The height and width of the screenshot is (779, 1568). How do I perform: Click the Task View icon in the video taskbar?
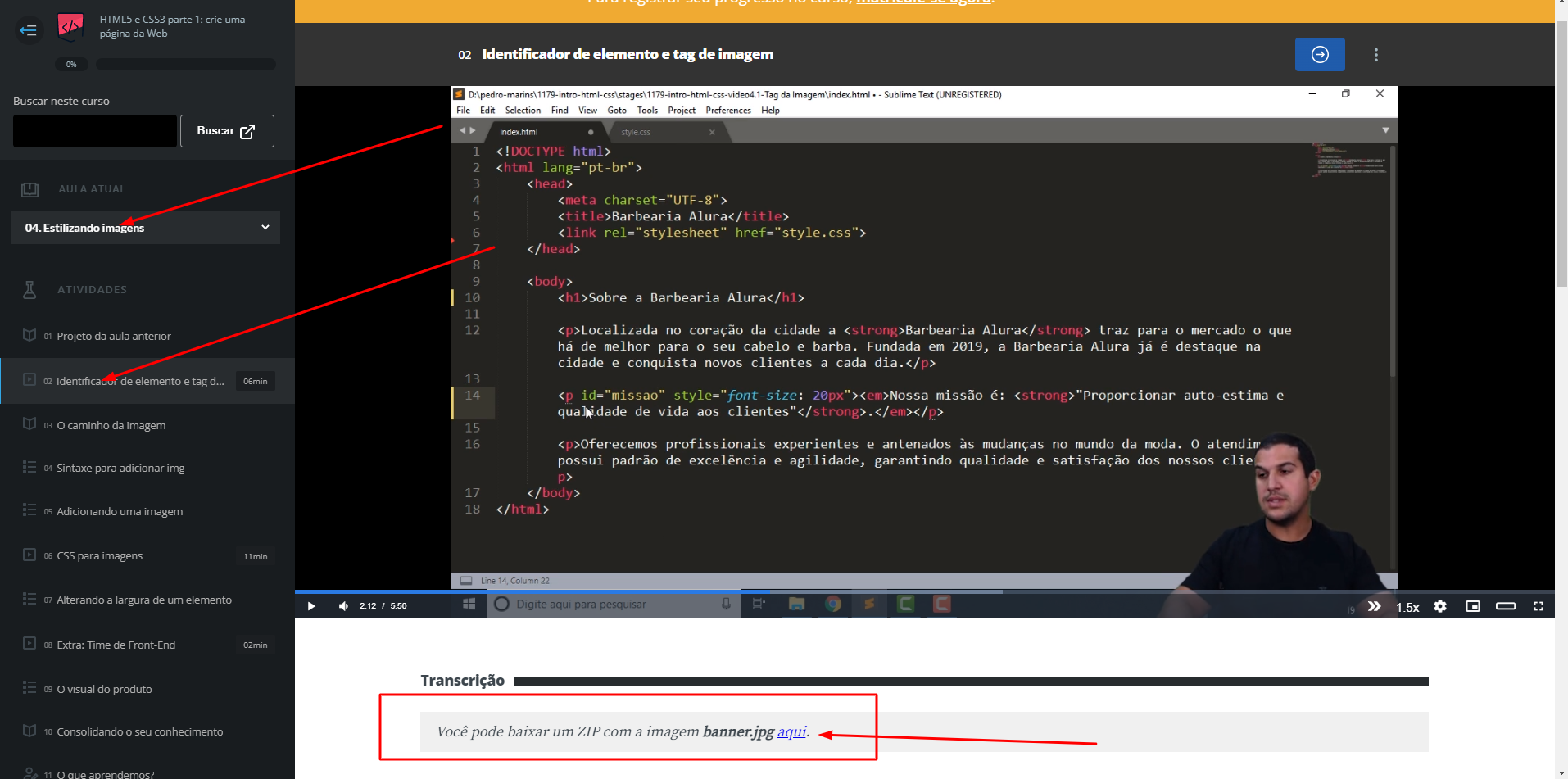click(759, 605)
